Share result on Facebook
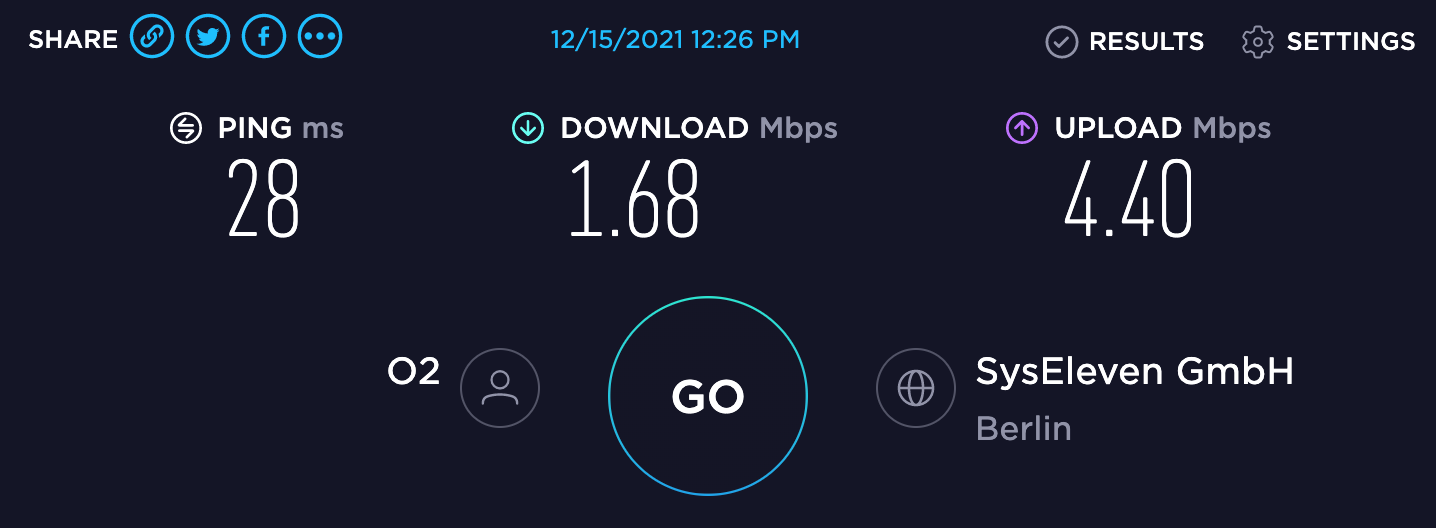The height and width of the screenshot is (528, 1436). tap(264, 38)
